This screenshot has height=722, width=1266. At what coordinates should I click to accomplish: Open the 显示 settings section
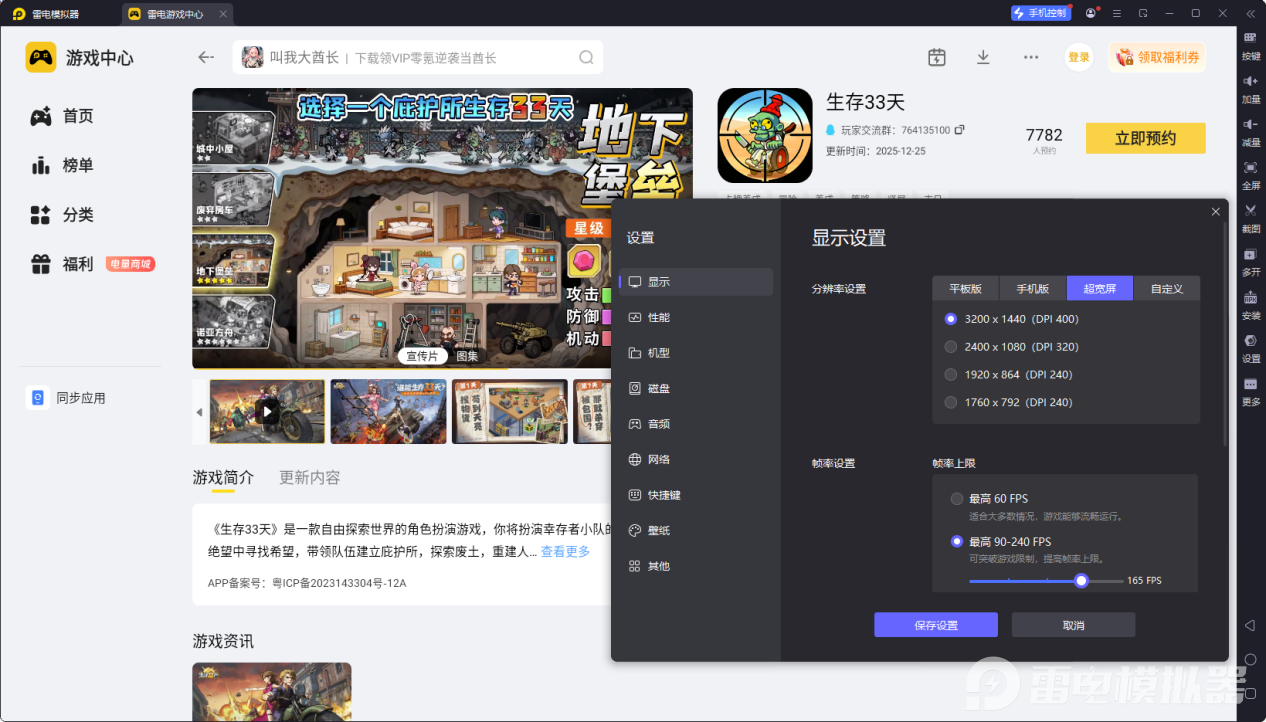696,282
